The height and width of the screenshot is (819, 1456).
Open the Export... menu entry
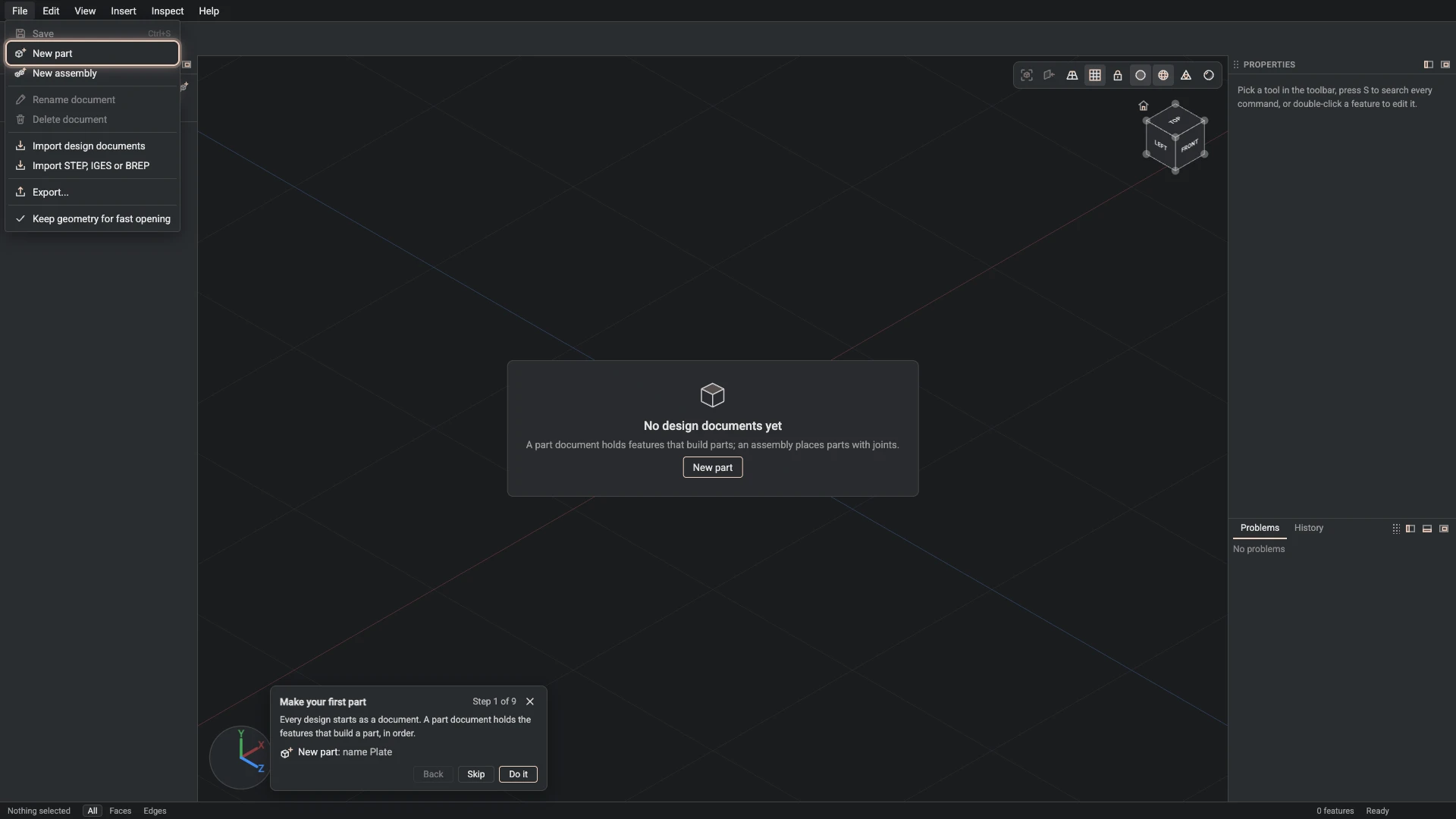coord(93,193)
